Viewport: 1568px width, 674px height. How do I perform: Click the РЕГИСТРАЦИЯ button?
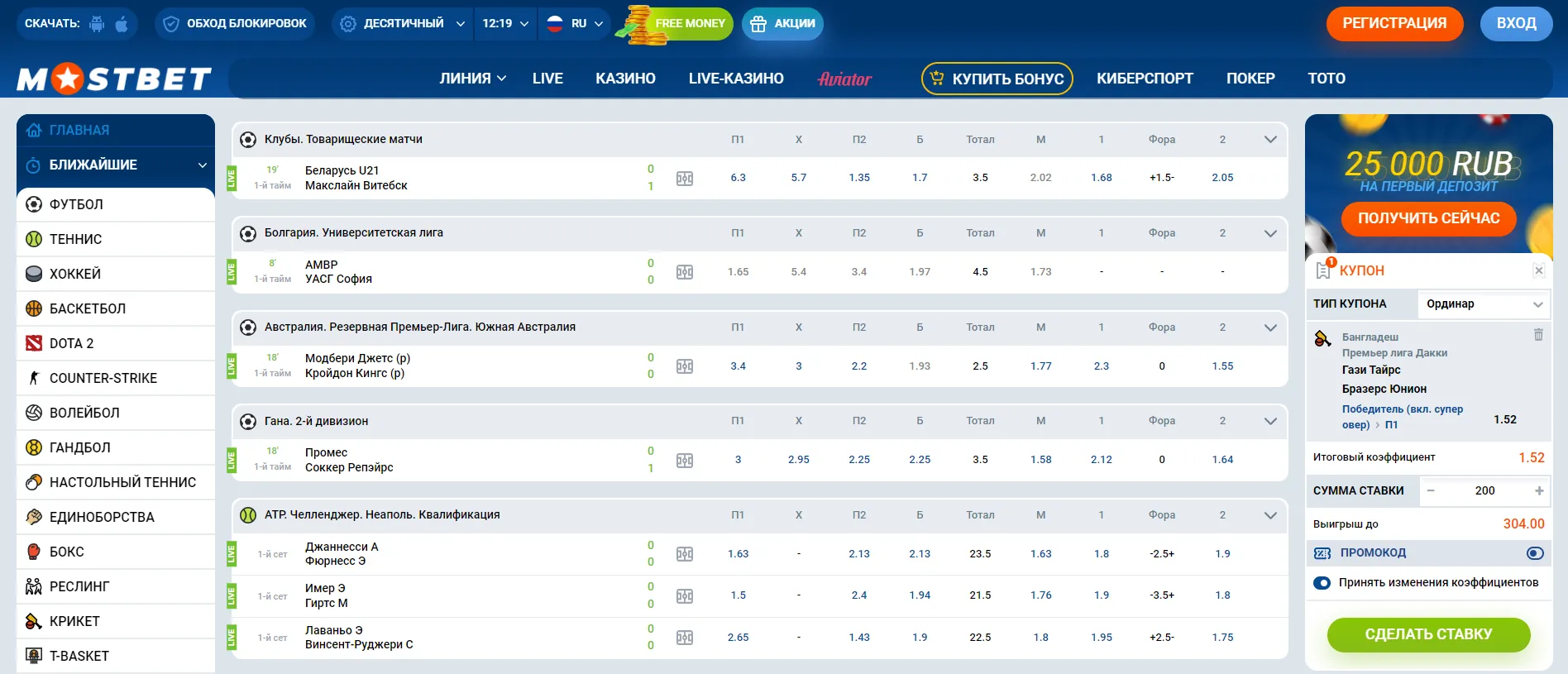click(1394, 23)
